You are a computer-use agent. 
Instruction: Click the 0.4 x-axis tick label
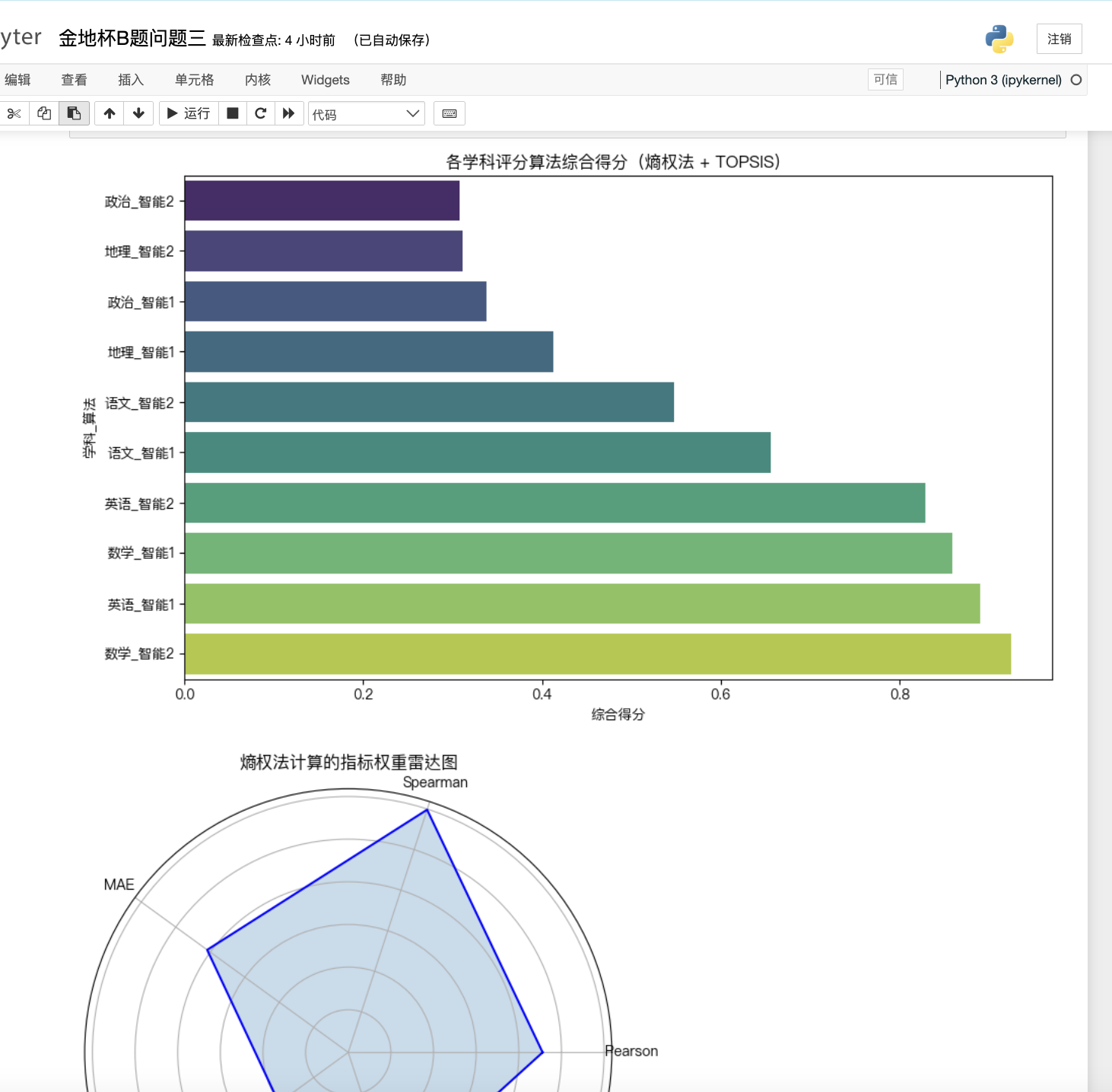click(x=542, y=694)
